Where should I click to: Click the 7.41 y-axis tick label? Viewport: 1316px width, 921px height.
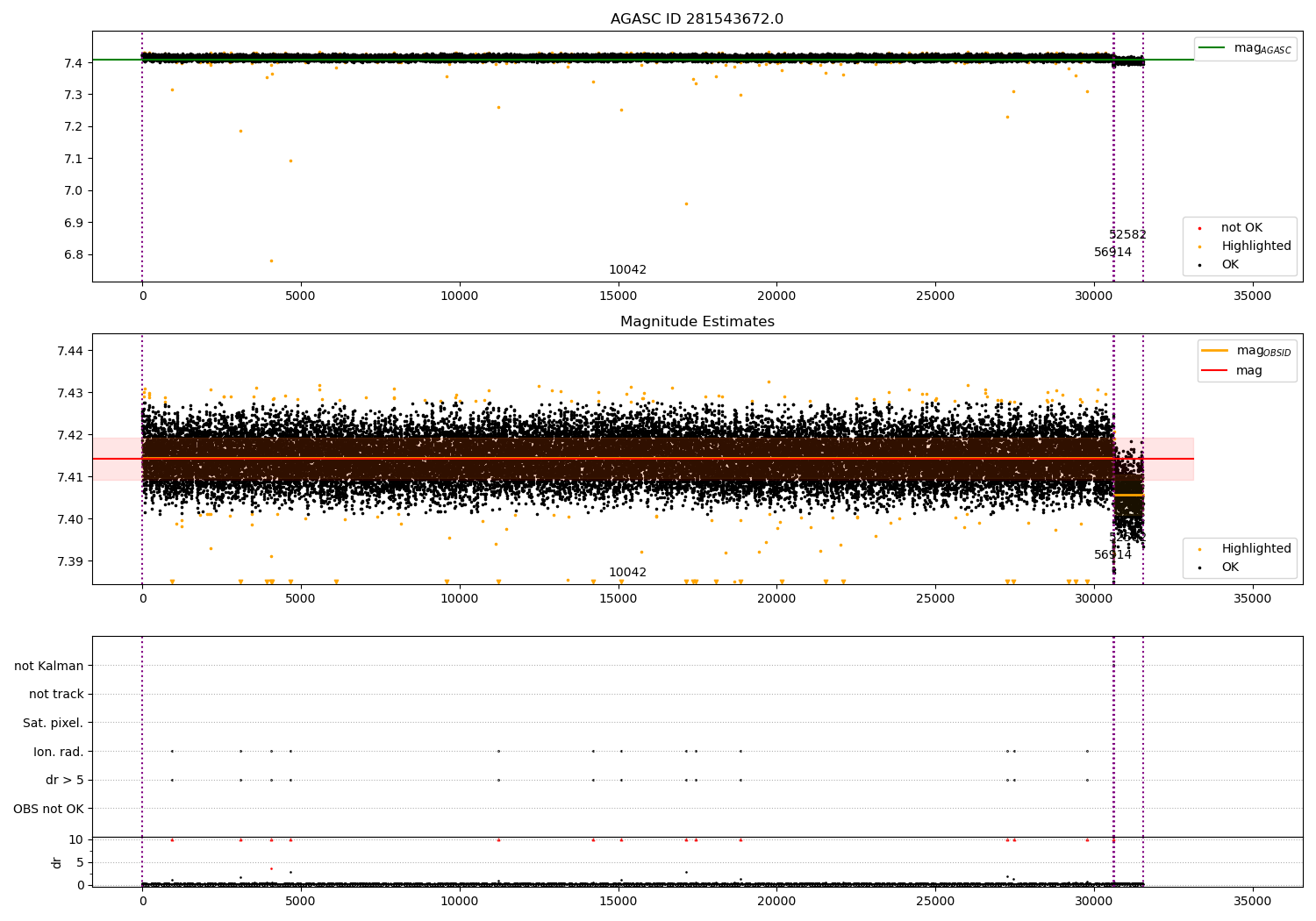pos(70,477)
